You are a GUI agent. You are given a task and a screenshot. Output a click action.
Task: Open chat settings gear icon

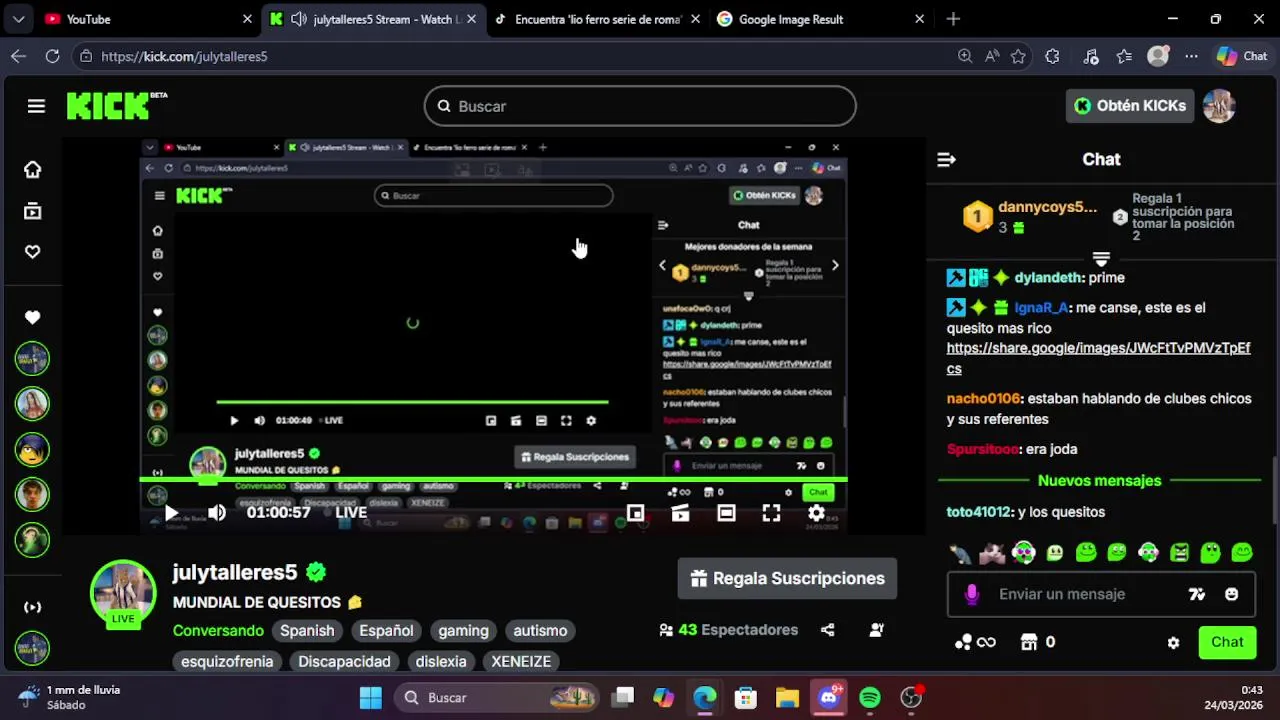click(x=1173, y=643)
